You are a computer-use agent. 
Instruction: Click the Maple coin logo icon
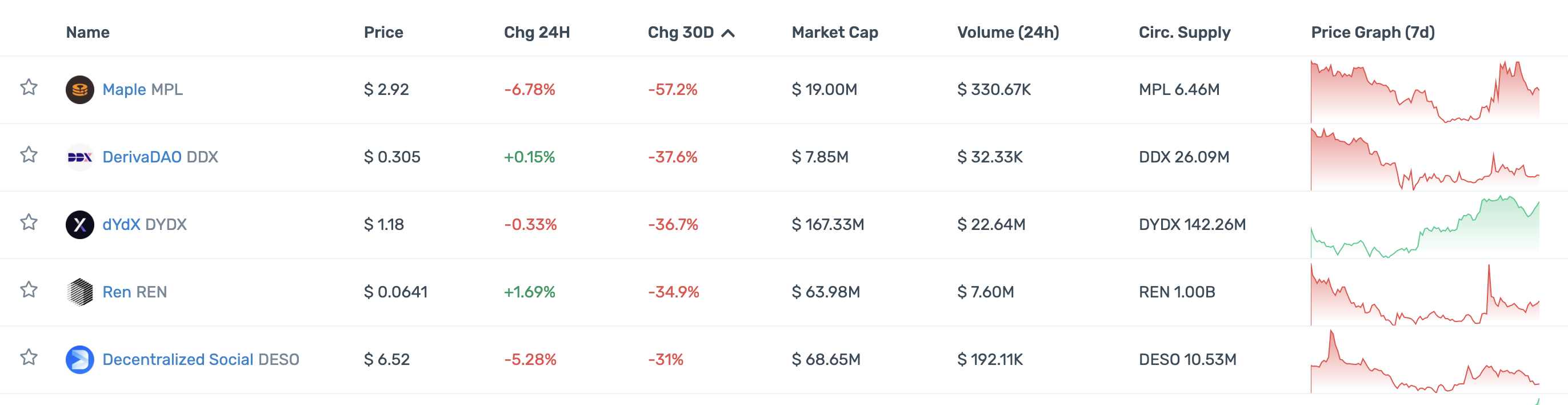point(80,90)
